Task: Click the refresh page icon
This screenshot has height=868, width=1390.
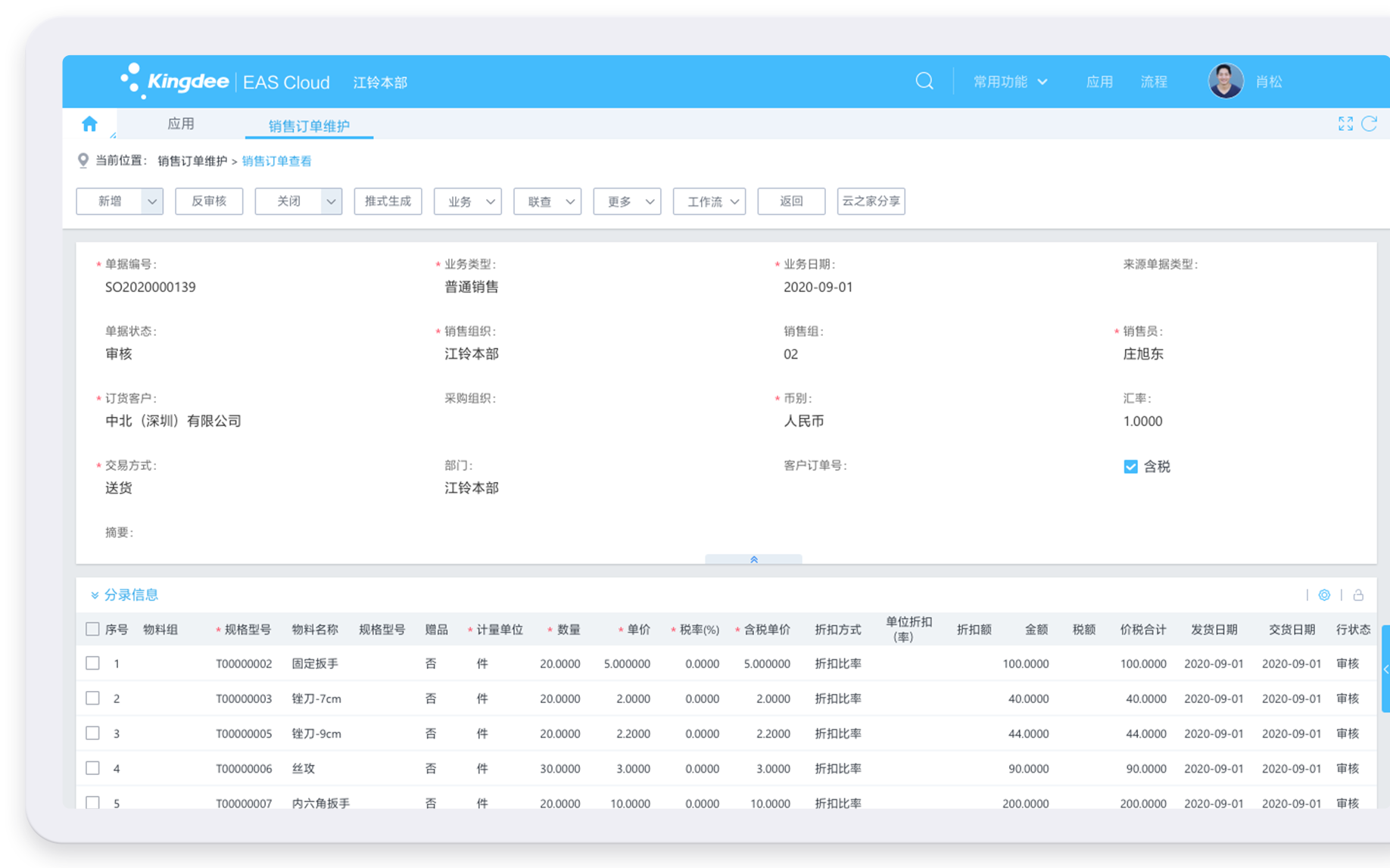Action: [1369, 124]
